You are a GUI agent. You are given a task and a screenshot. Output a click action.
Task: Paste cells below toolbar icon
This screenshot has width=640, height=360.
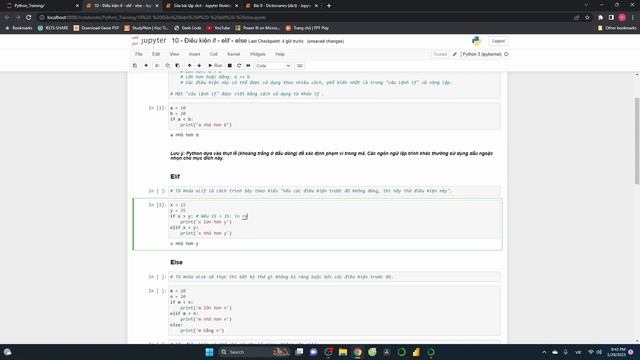click(x=178, y=66)
